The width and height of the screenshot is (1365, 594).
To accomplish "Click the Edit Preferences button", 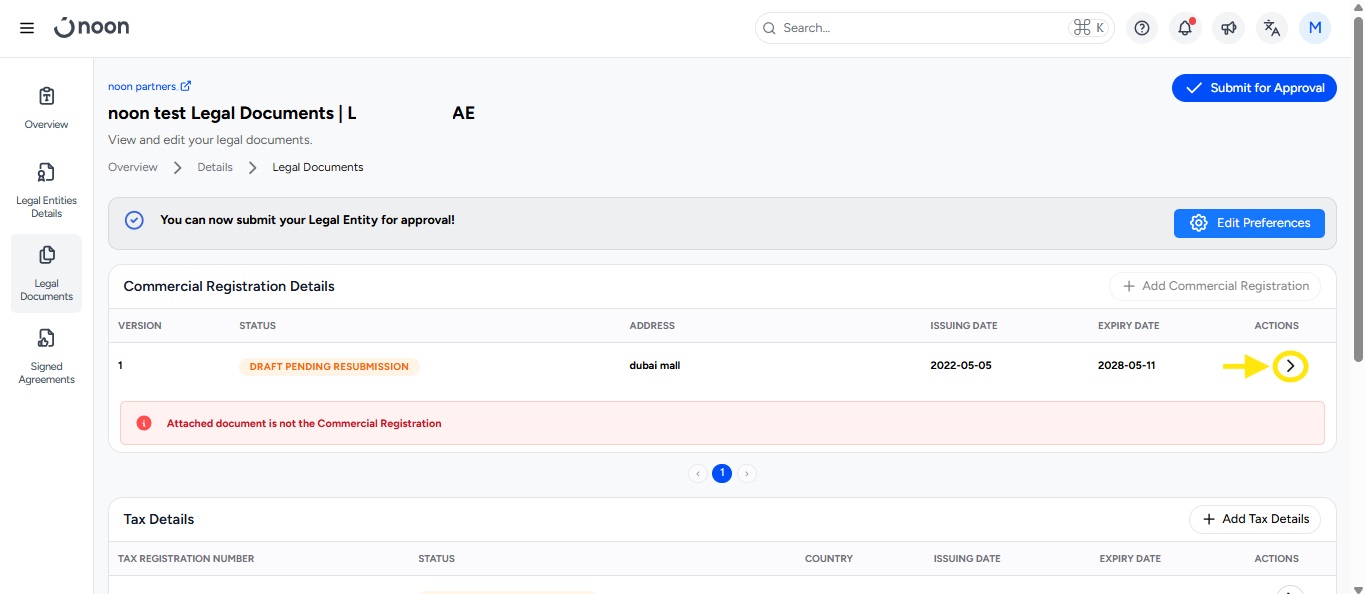I will [x=1249, y=223].
